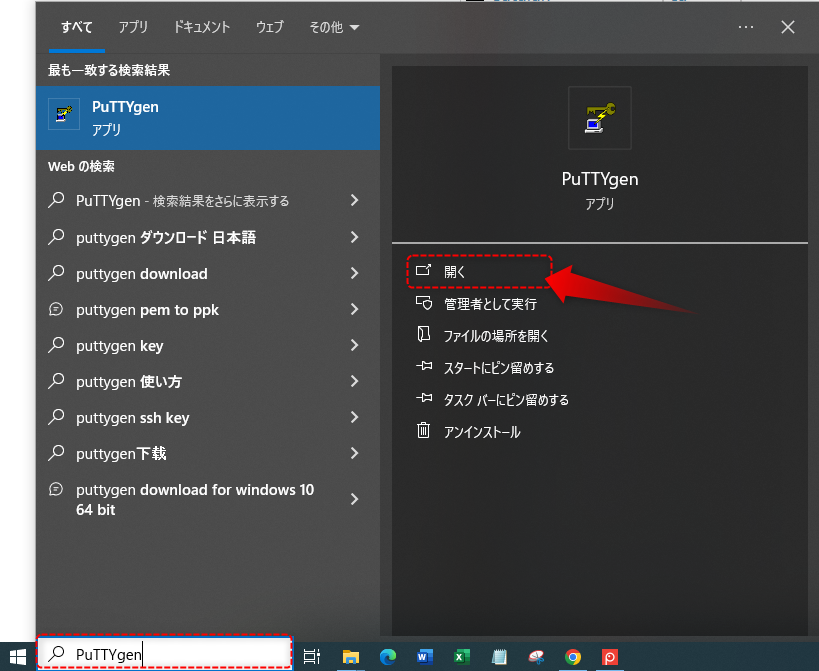The width and height of the screenshot is (819, 671).
Task: Open Notepad from taskbar
Action: [499, 656]
